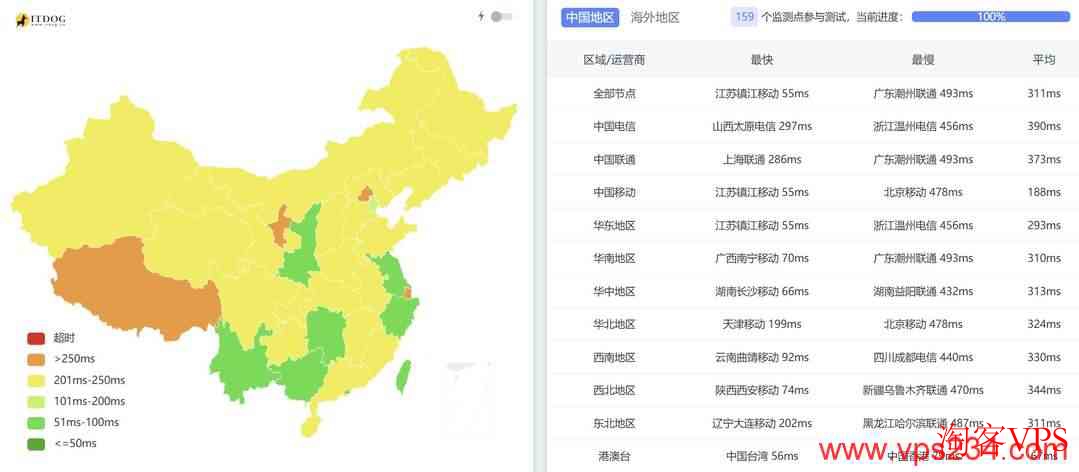Screen dimensions: 1079x472
Task: Click the green Taiwan island on map
Action: coord(403,377)
